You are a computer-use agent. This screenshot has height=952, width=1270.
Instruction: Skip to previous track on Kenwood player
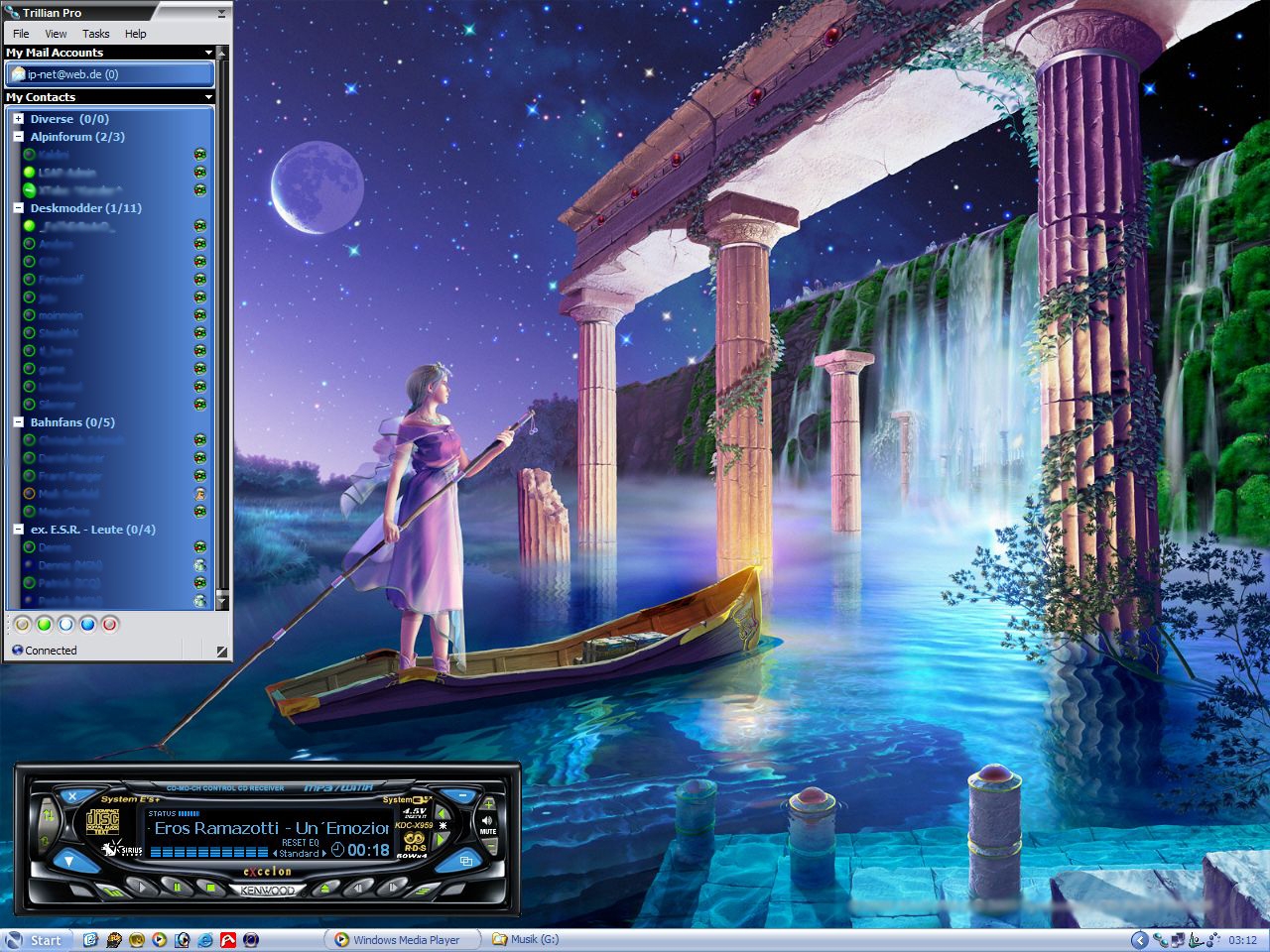(x=358, y=888)
